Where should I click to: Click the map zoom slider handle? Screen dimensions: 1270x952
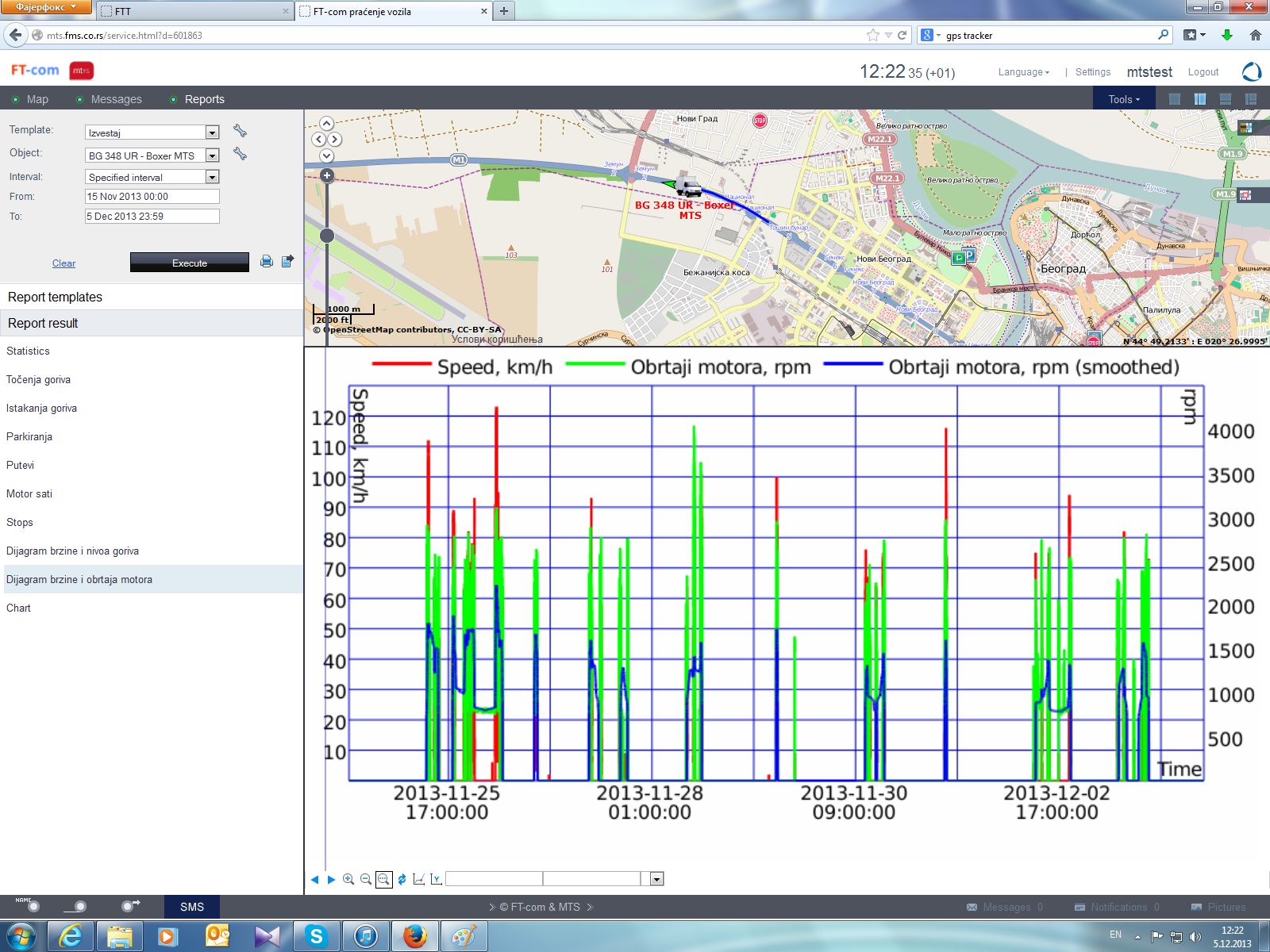327,236
